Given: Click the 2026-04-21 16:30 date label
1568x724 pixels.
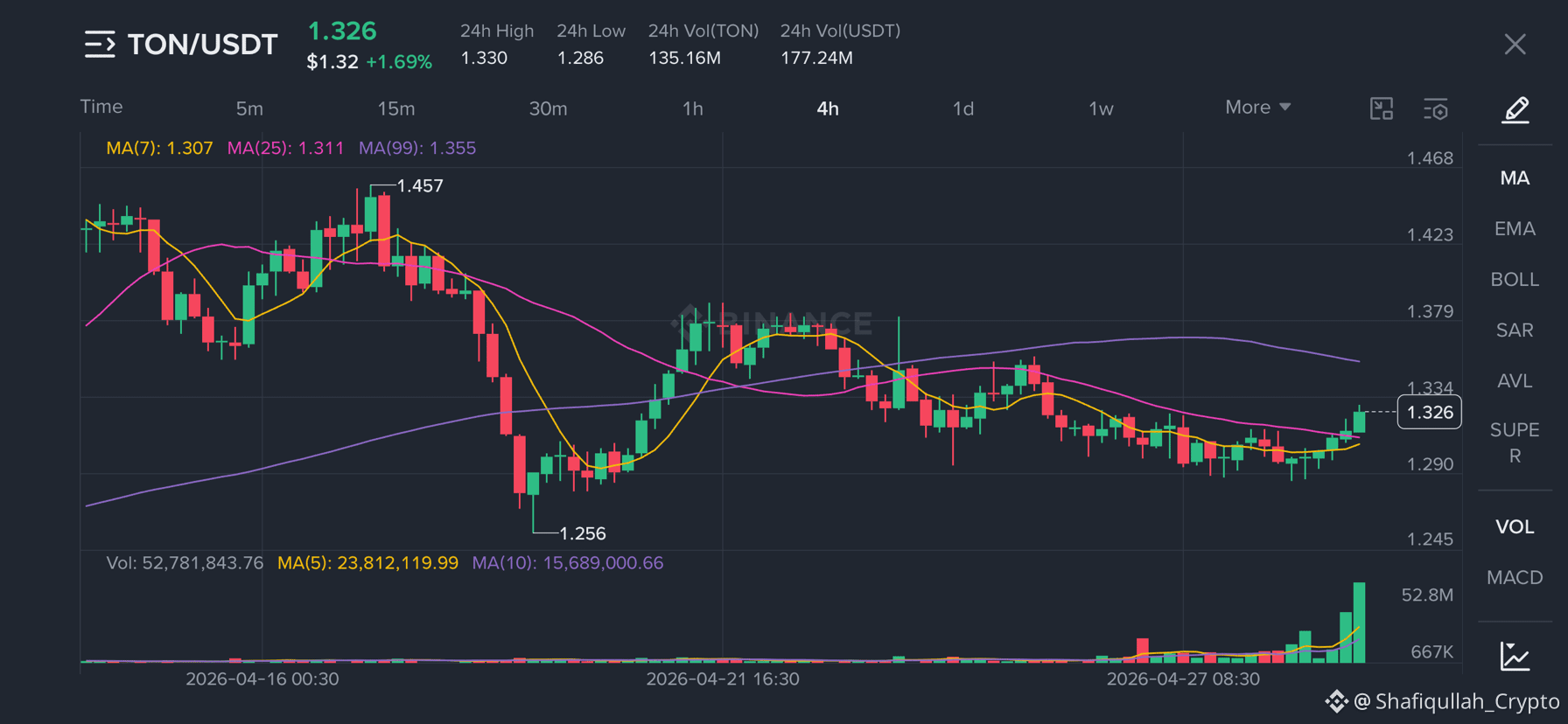Looking at the screenshot, I should 723,679.
